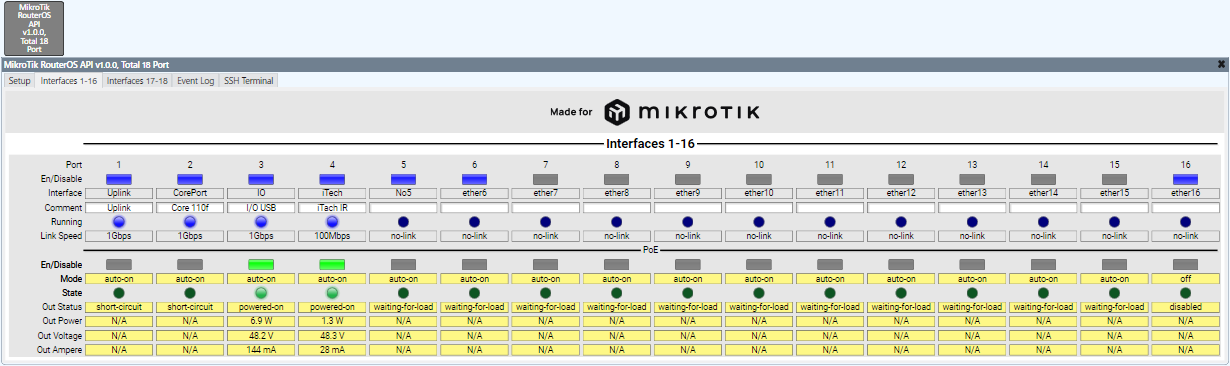Click the 'powered-on' Out Status on port 4
Viewport: 1230px width, 366px height.
332,307
